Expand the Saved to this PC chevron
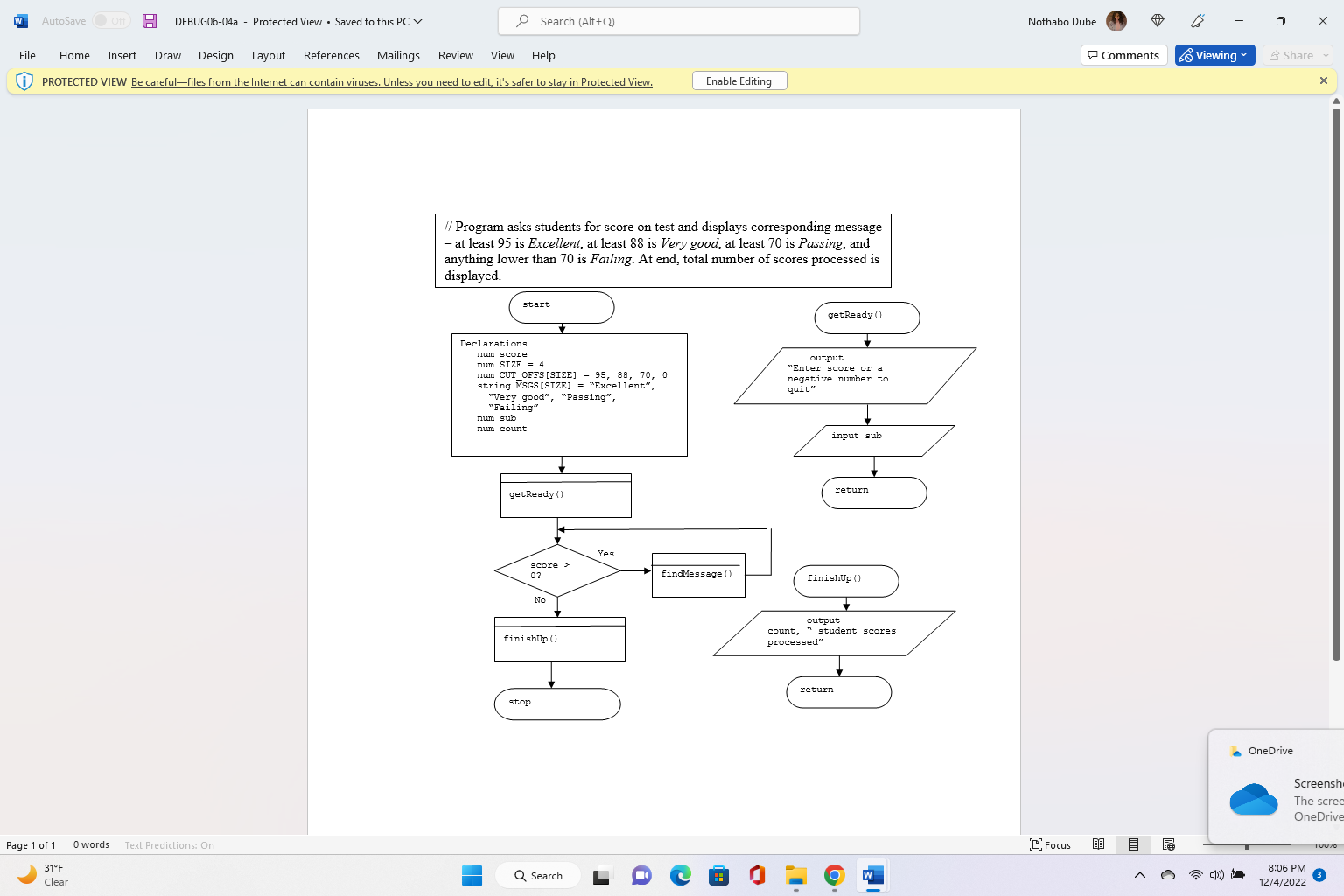The width and height of the screenshot is (1344, 896). coord(417,21)
